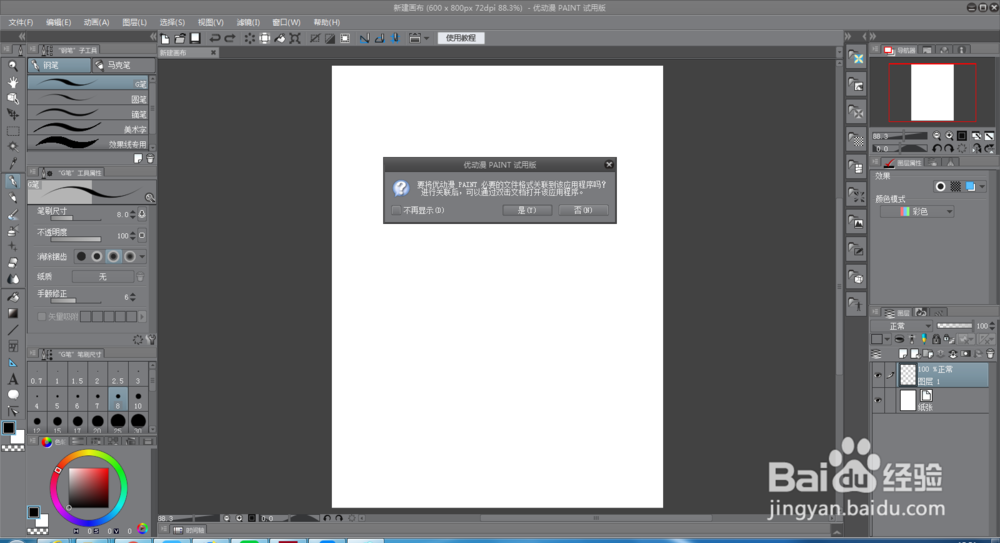This screenshot has width=1000, height=543.
Task: Select the Text tool
Action: tap(13, 379)
